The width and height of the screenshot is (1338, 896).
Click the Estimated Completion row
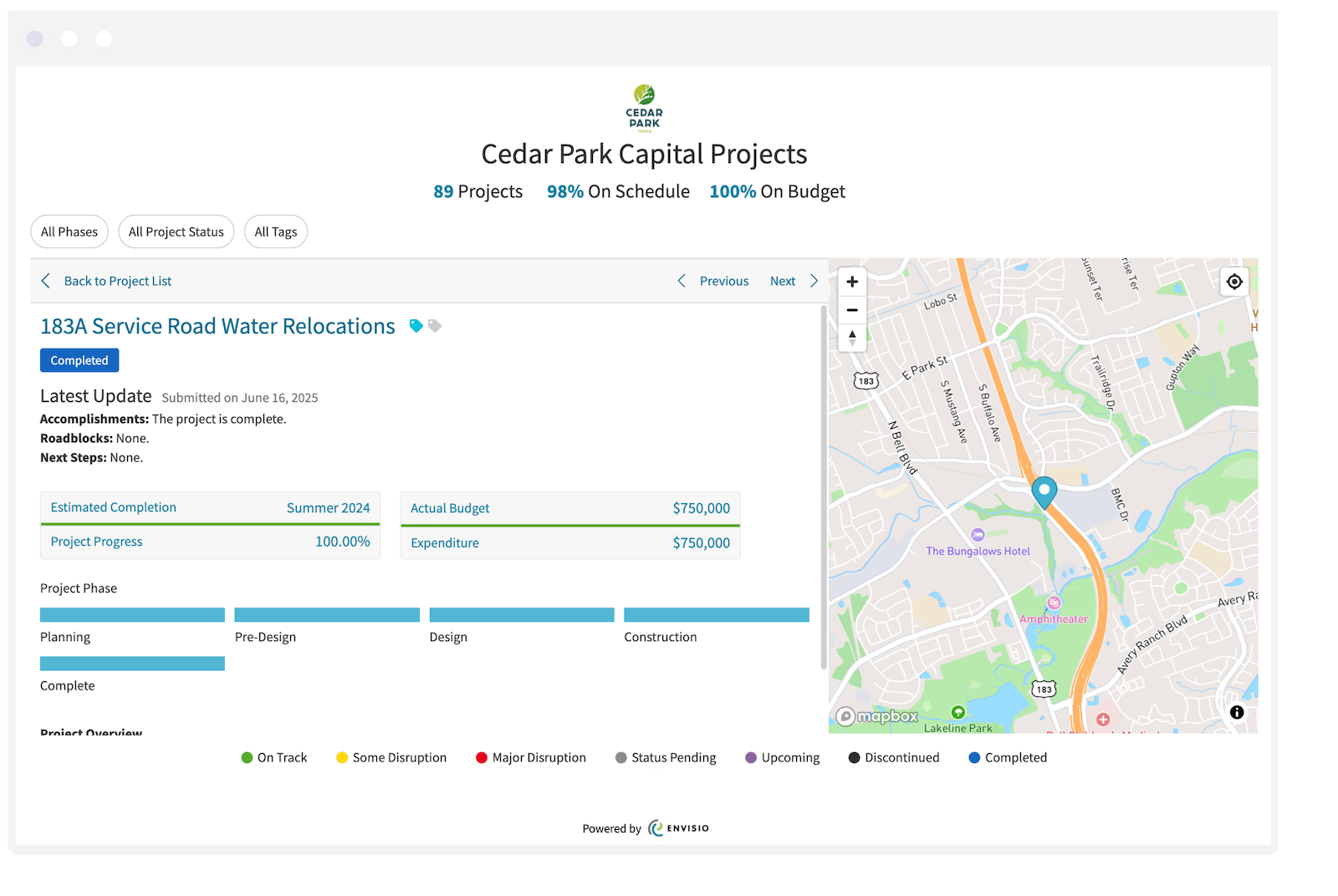click(210, 507)
